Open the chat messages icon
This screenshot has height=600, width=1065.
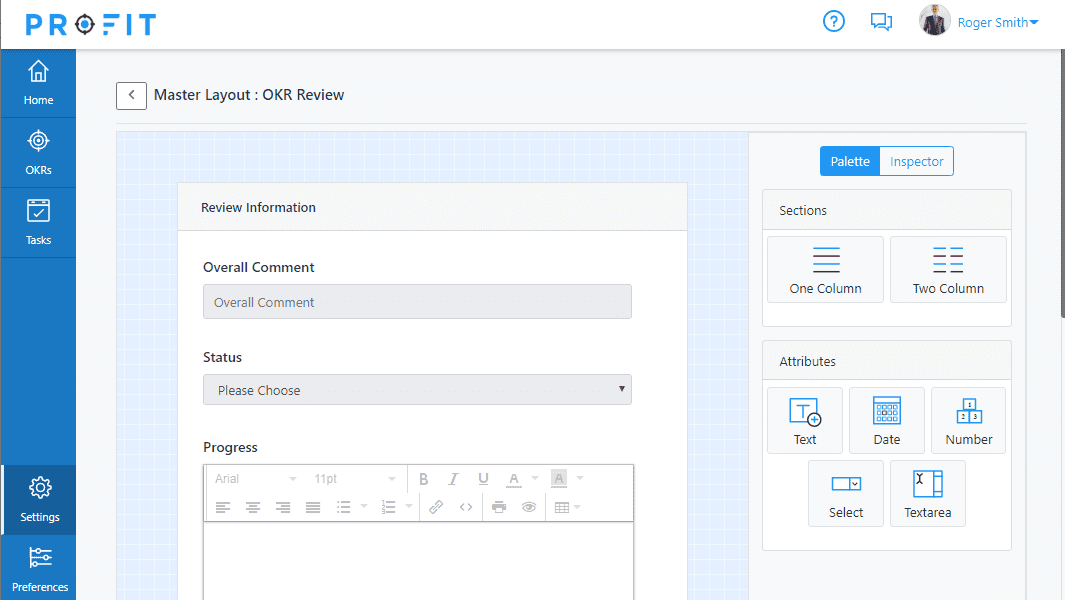pos(881,22)
